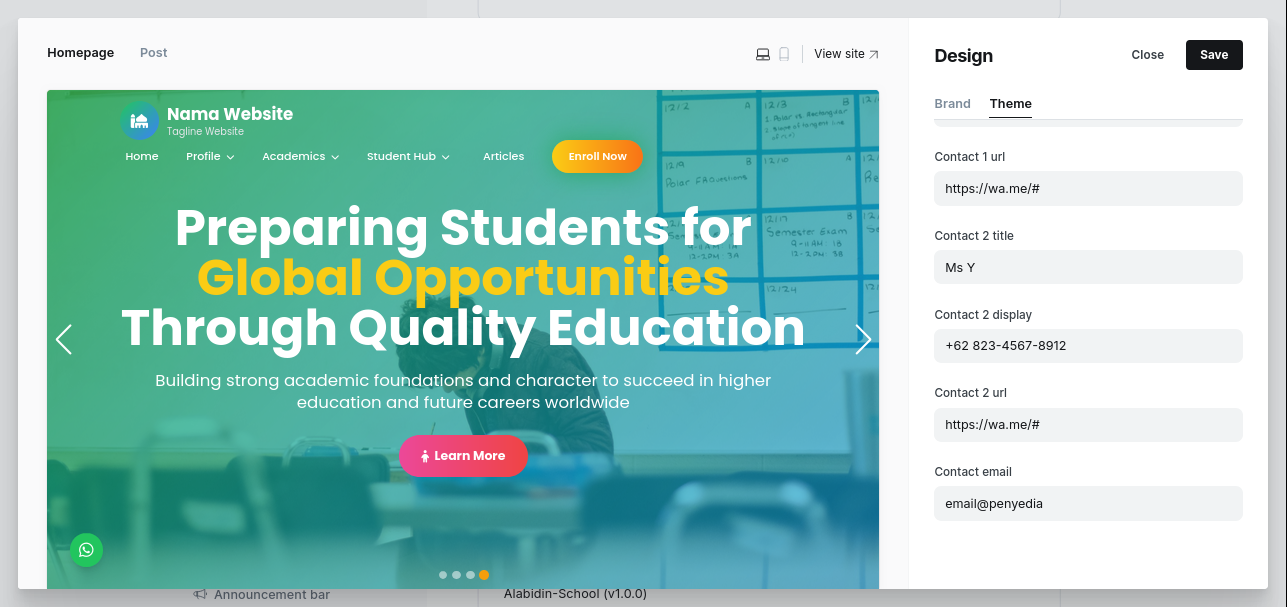Open View site link
The image size is (1287, 607).
846,54
